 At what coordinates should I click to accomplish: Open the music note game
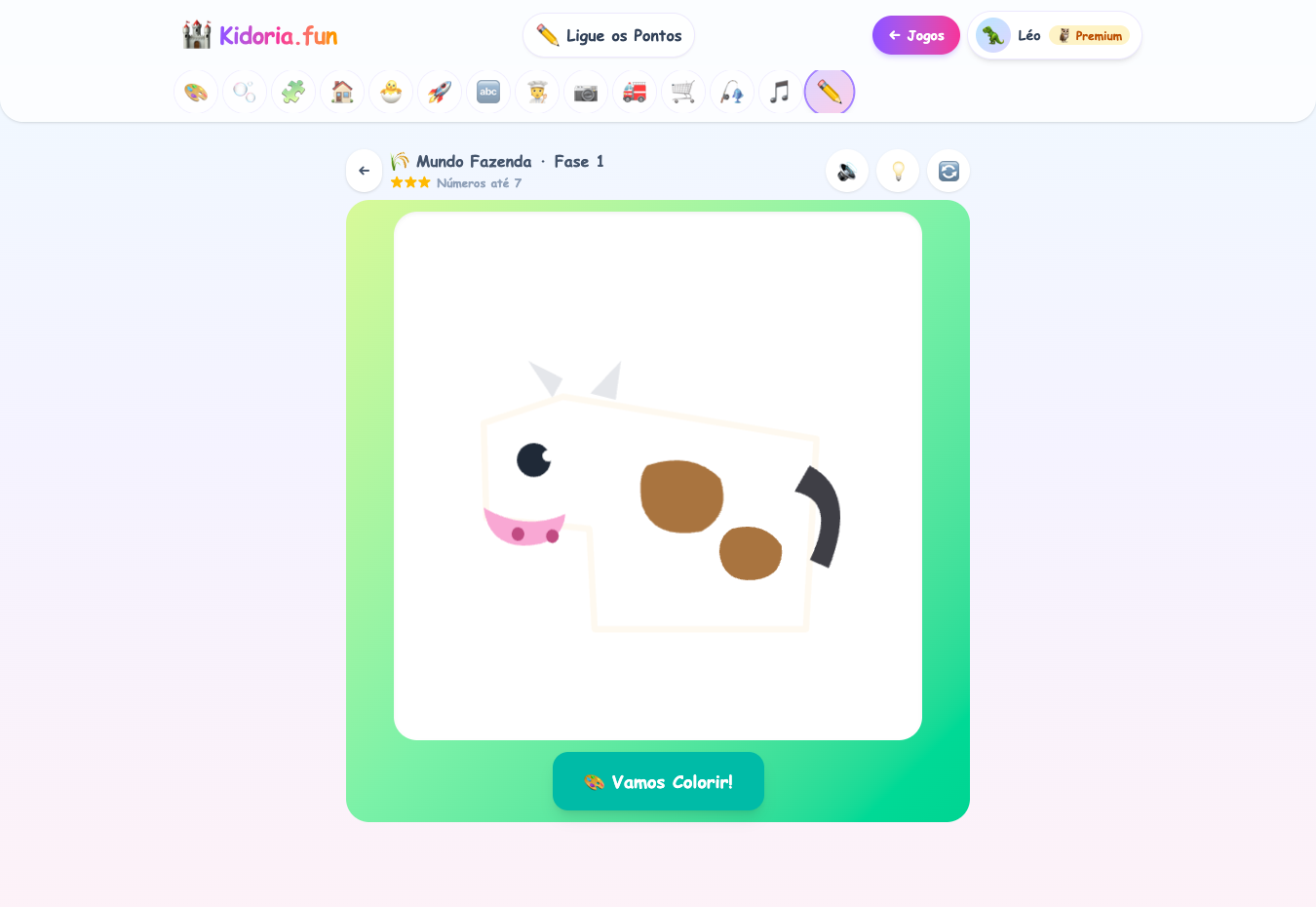[x=781, y=92]
